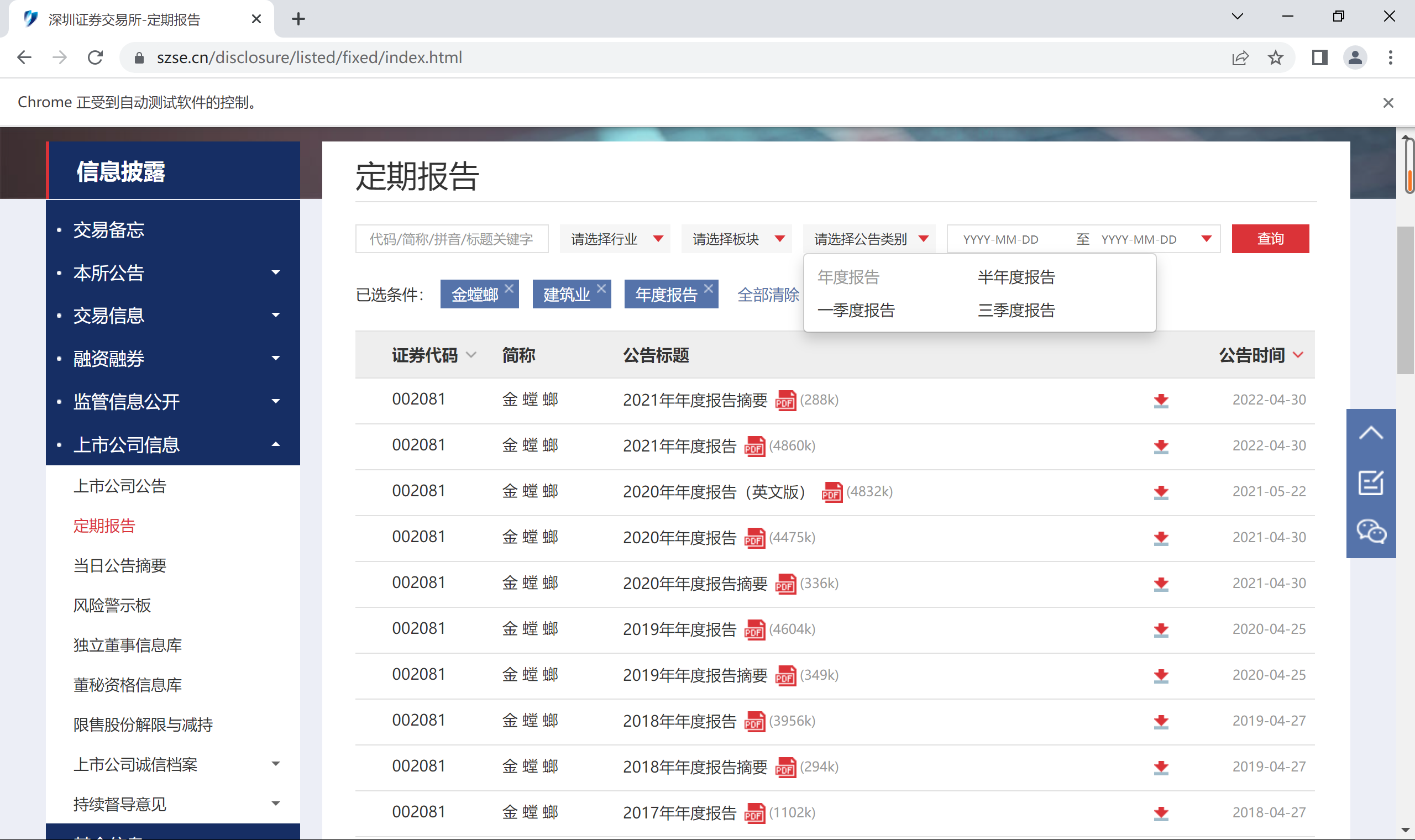Click the start date YYYY-MM-DD field
This screenshot has height=840, width=1415.
click(1000, 239)
